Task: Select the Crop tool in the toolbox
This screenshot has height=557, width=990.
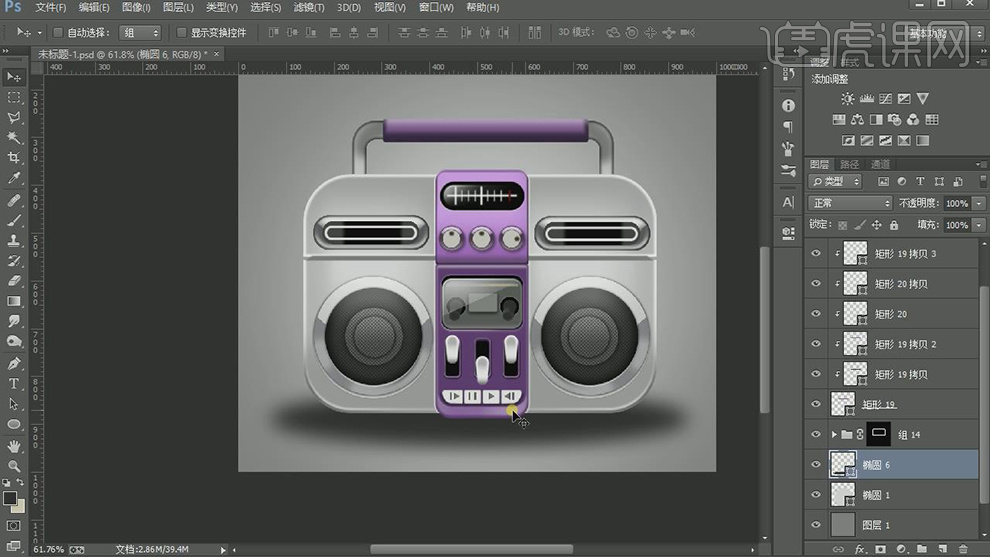Action: (x=14, y=158)
